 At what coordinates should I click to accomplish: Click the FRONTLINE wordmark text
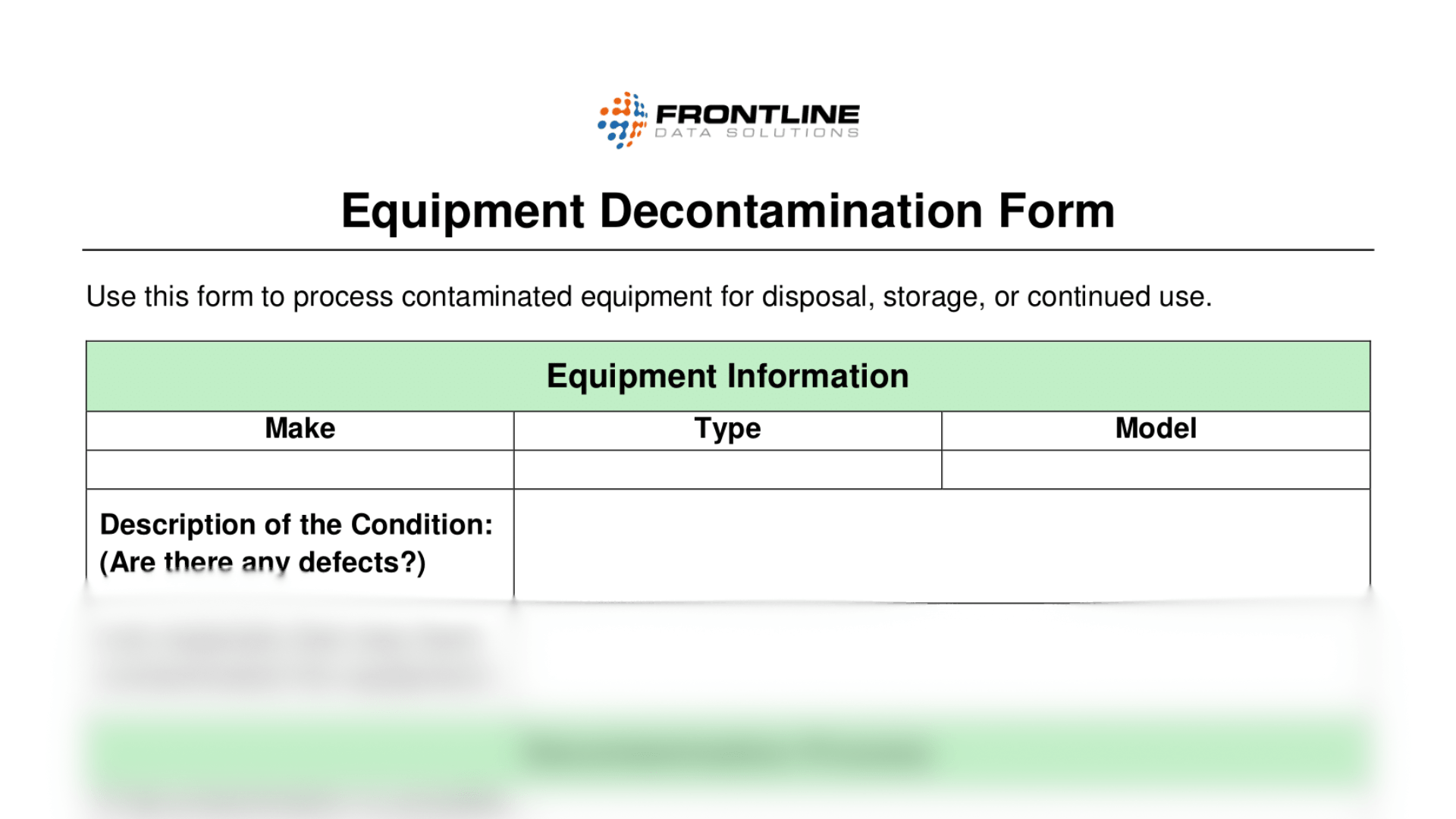tap(757, 114)
